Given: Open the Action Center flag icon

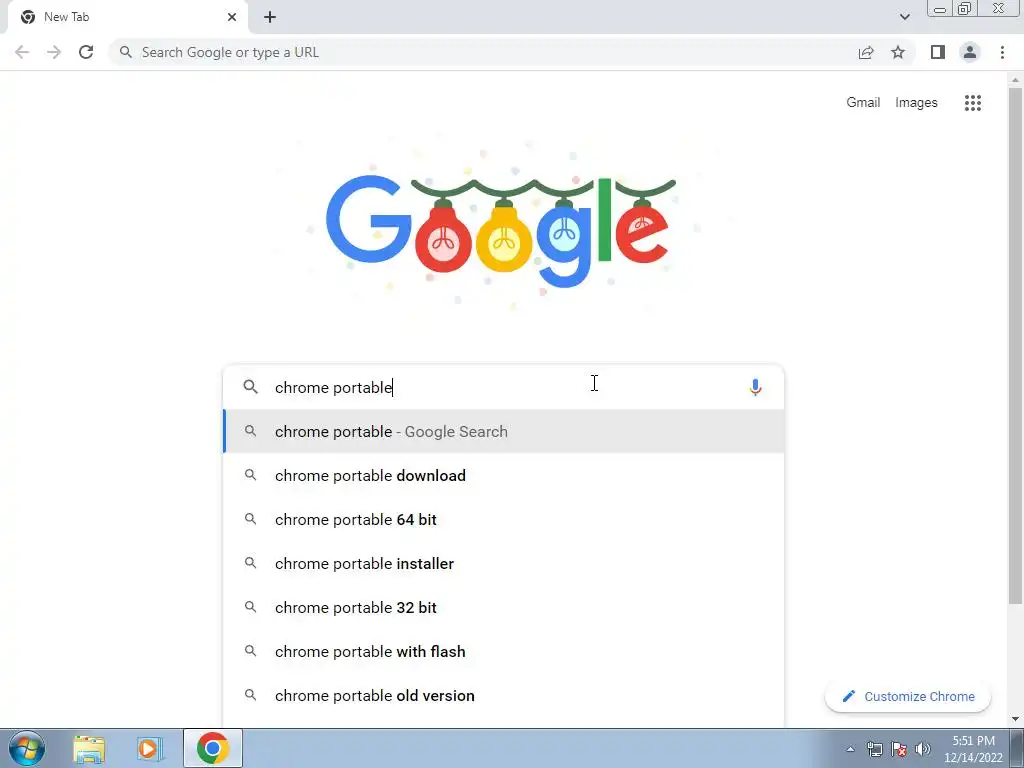Looking at the screenshot, I should (x=899, y=749).
